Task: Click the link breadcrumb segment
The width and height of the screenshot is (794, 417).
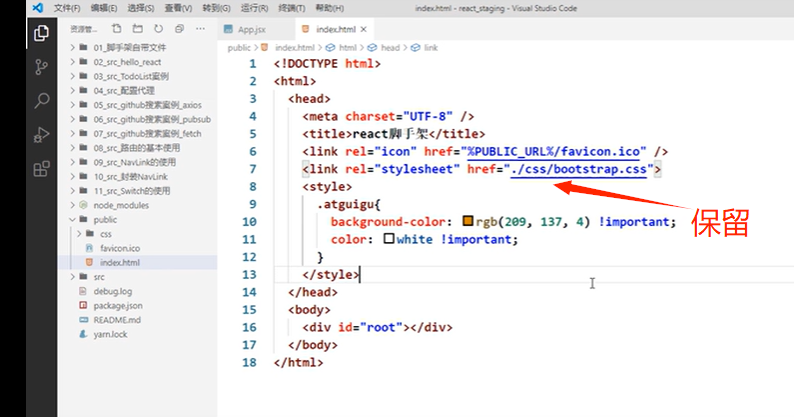Action: point(431,48)
